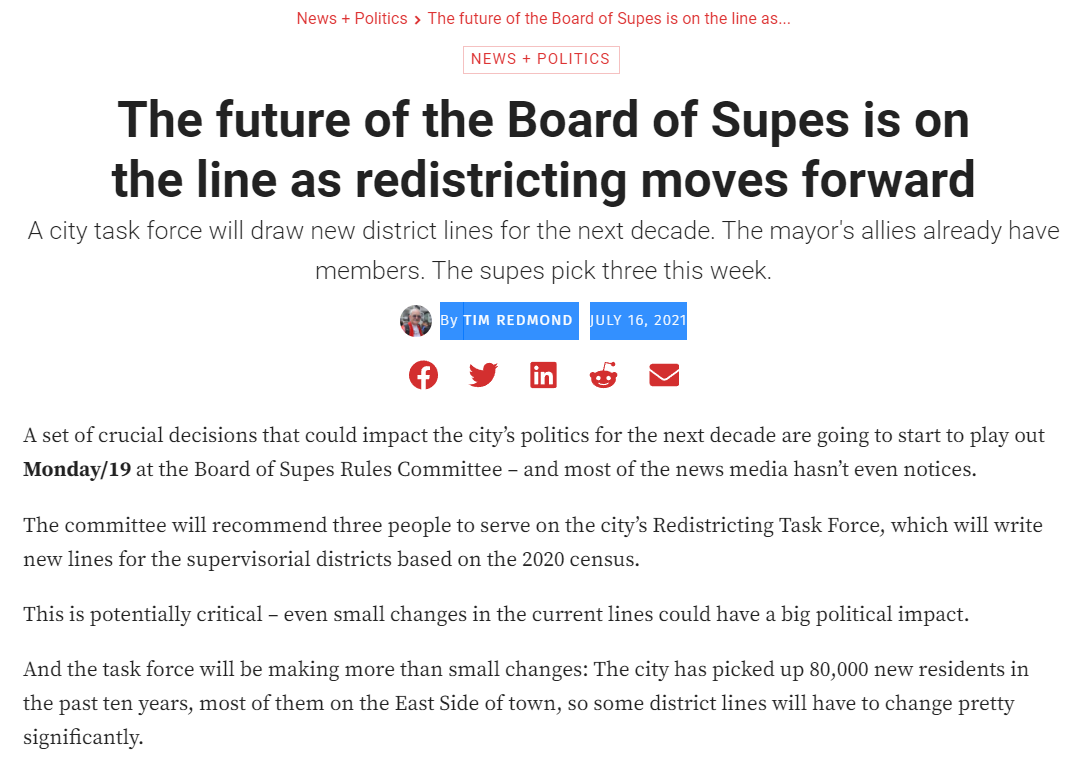1069x767 pixels.
Task: Share the article on Facebook
Action: click(423, 375)
